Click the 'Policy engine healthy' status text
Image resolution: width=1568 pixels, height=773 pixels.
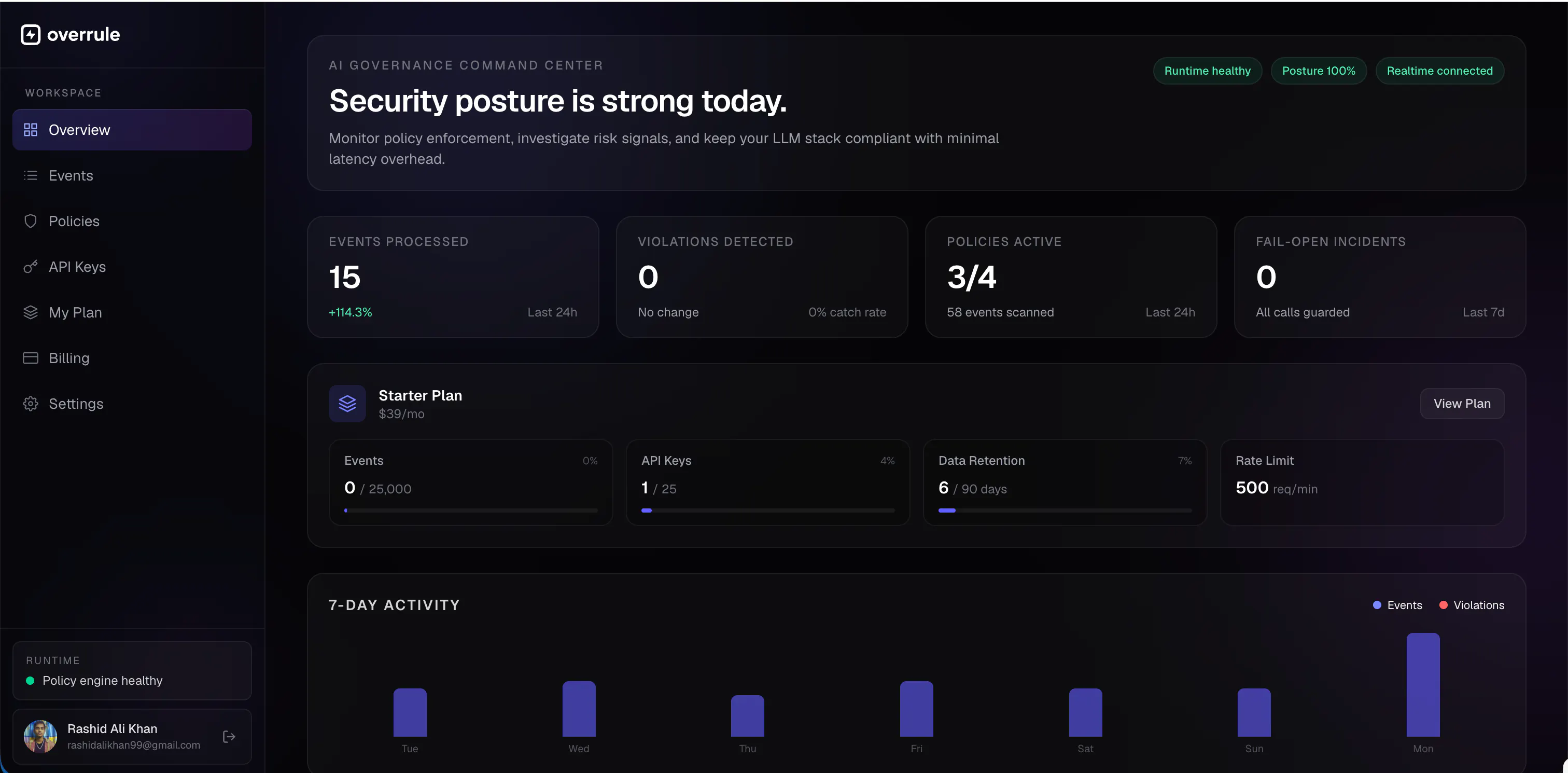point(102,681)
